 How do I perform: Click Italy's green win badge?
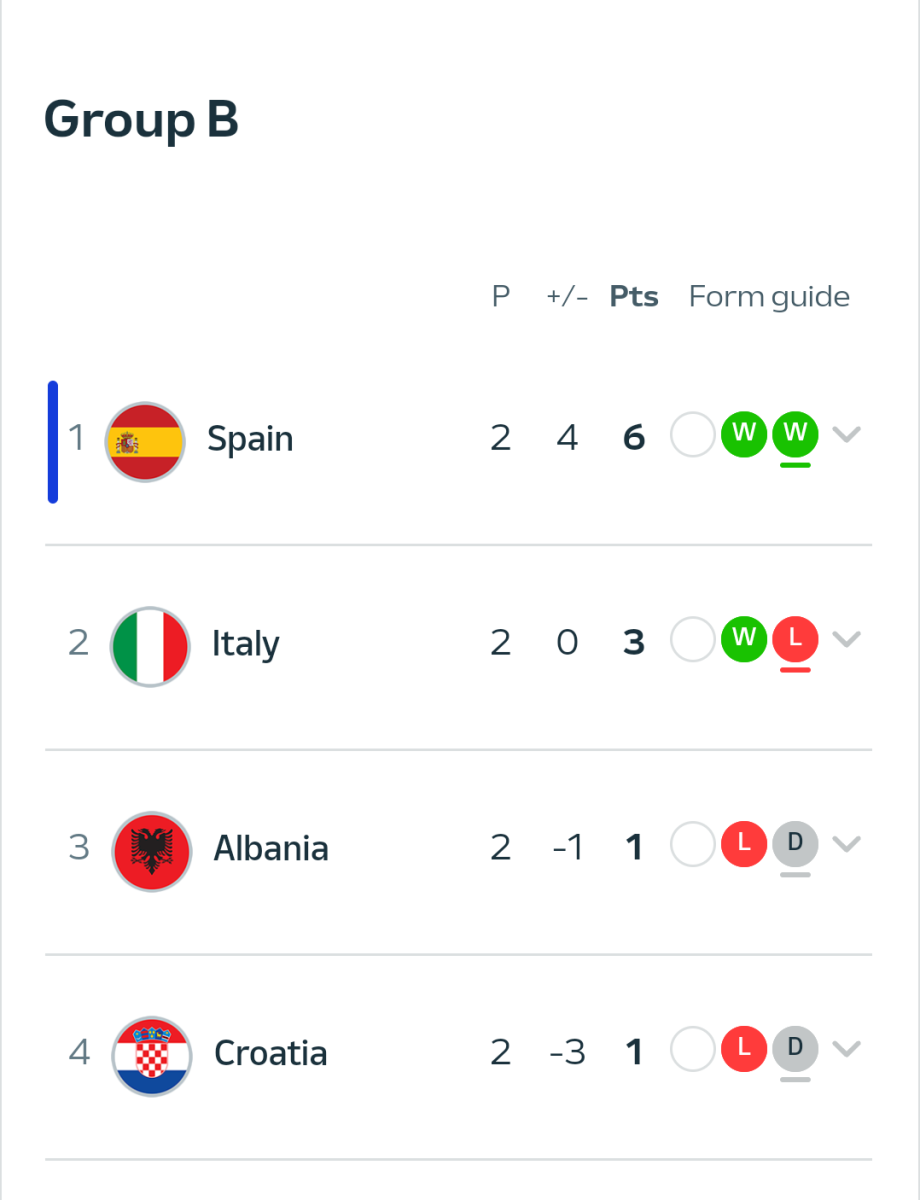pyautogui.click(x=744, y=639)
